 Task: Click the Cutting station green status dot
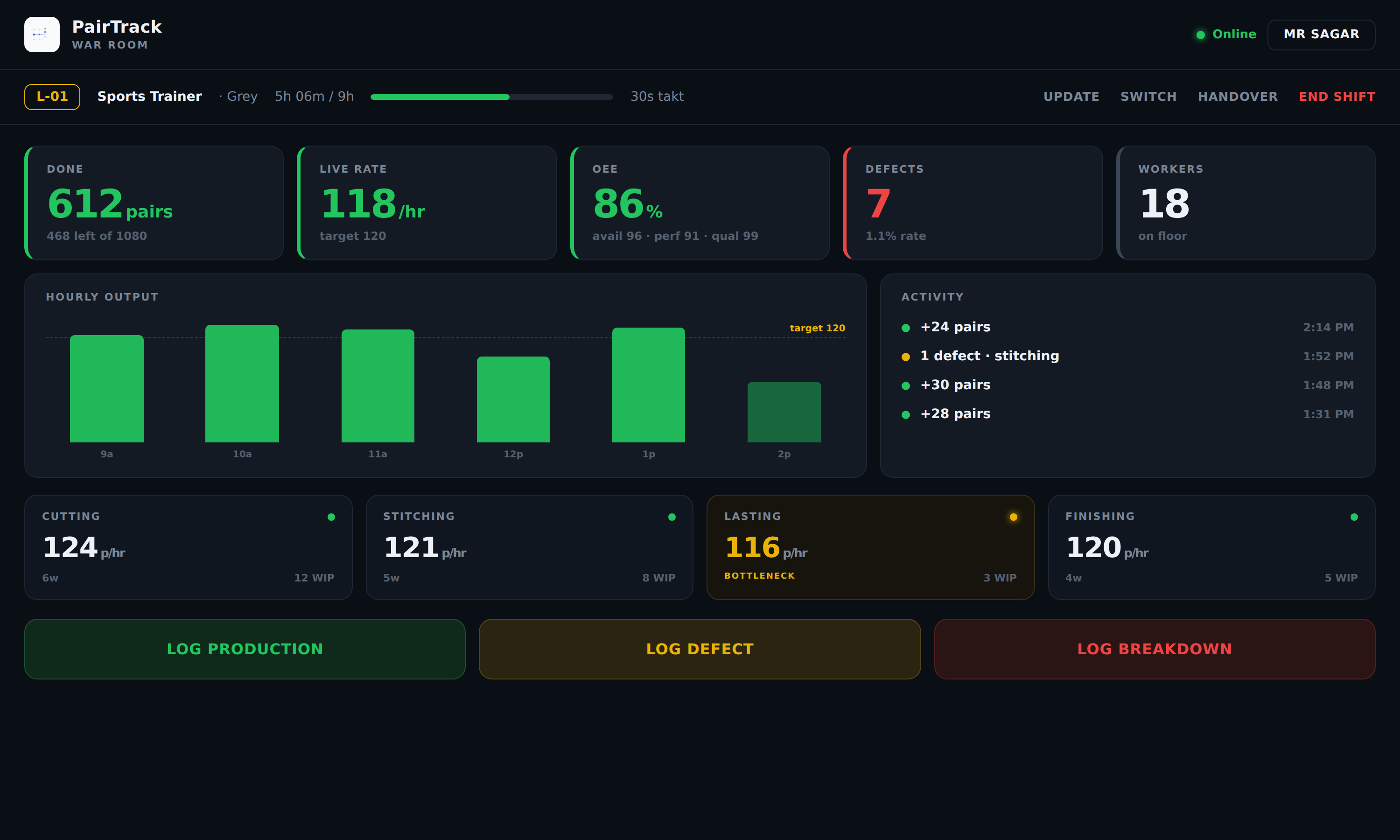(331, 517)
